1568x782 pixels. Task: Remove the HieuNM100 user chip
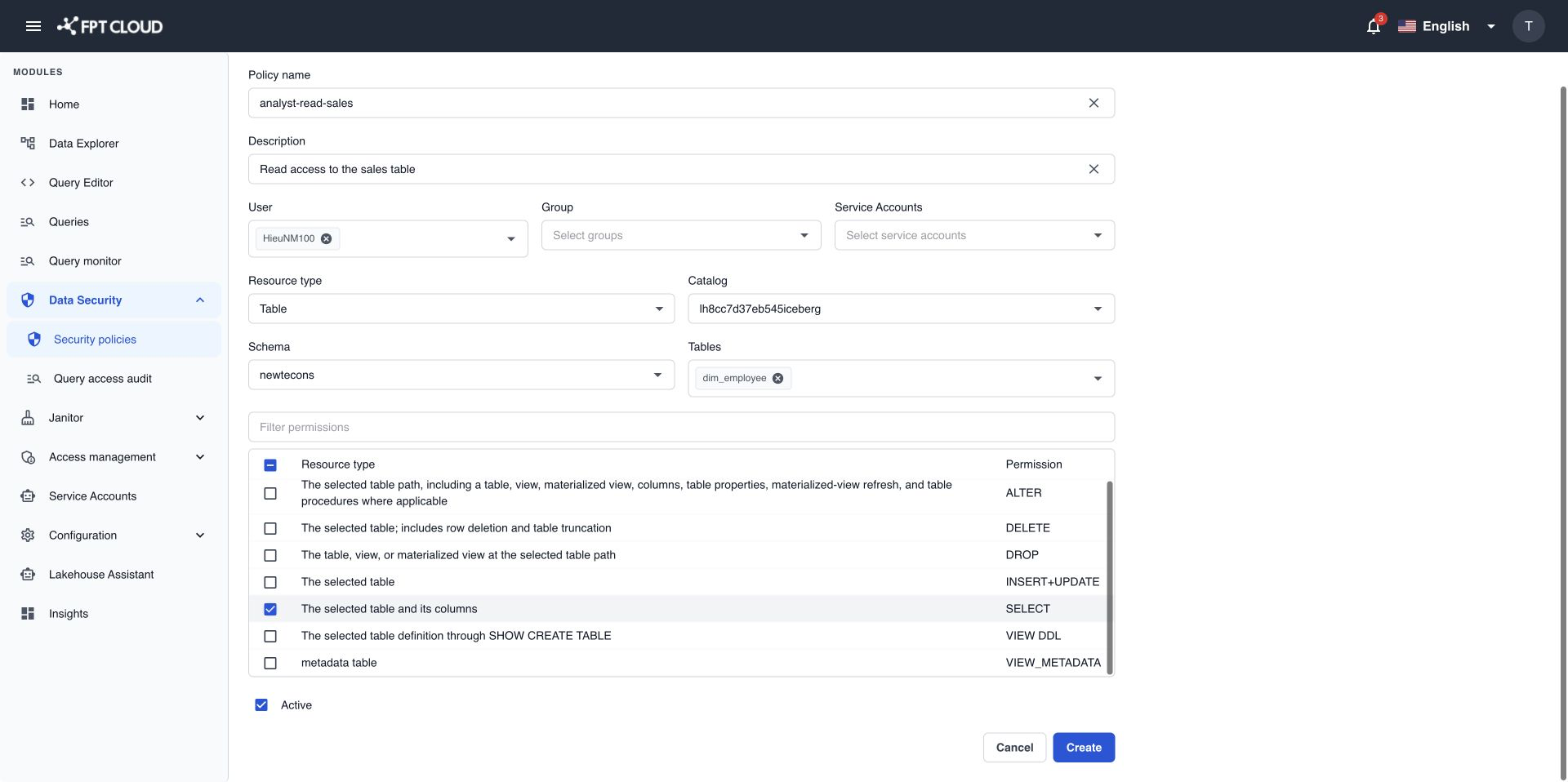click(326, 238)
